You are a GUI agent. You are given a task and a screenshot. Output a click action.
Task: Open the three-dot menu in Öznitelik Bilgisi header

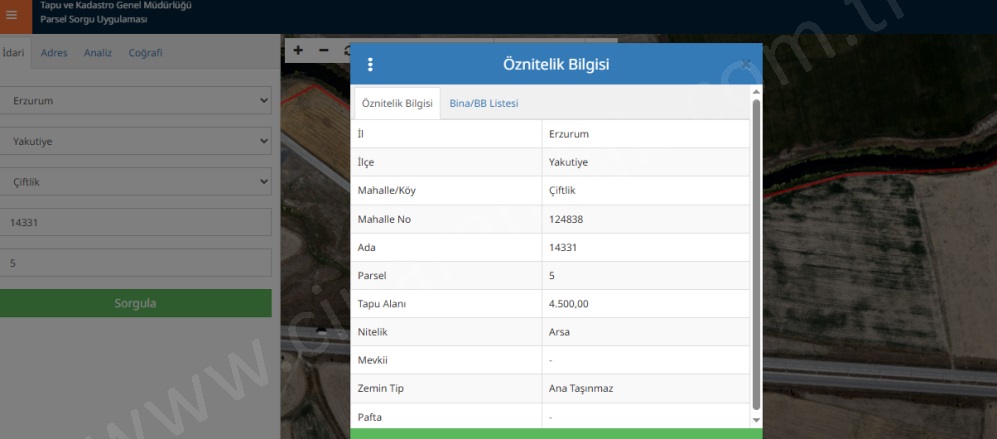(x=370, y=65)
